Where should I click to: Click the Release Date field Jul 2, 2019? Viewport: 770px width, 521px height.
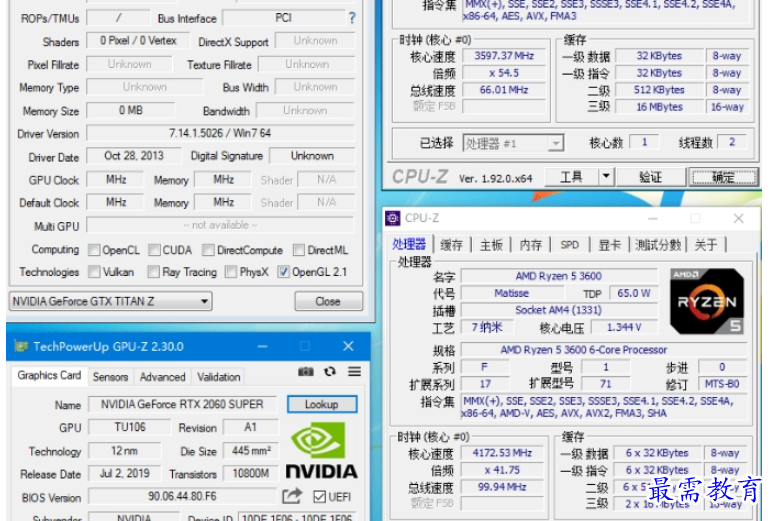tap(124, 473)
